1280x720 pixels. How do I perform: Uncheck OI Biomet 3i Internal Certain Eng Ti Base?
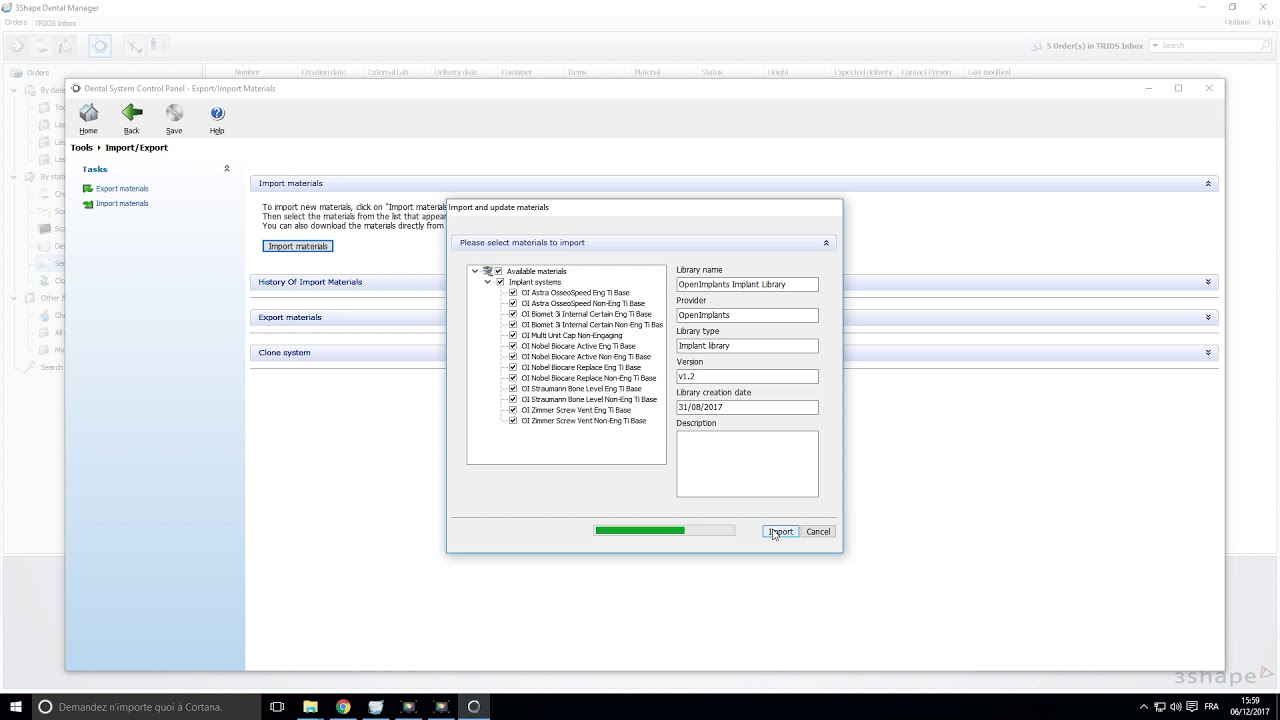coord(513,314)
